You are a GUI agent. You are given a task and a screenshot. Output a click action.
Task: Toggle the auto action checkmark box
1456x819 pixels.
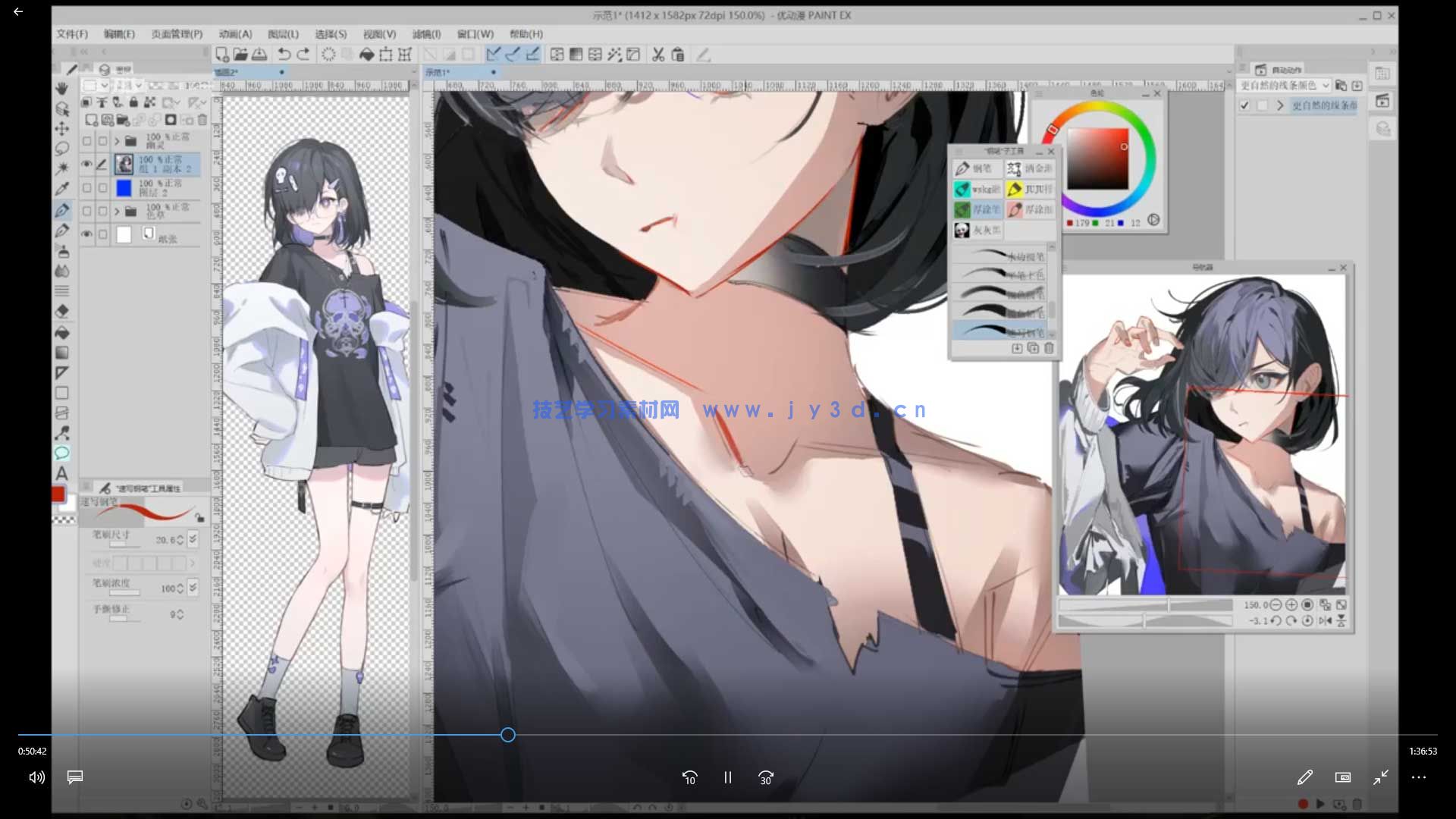[x=1244, y=105]
